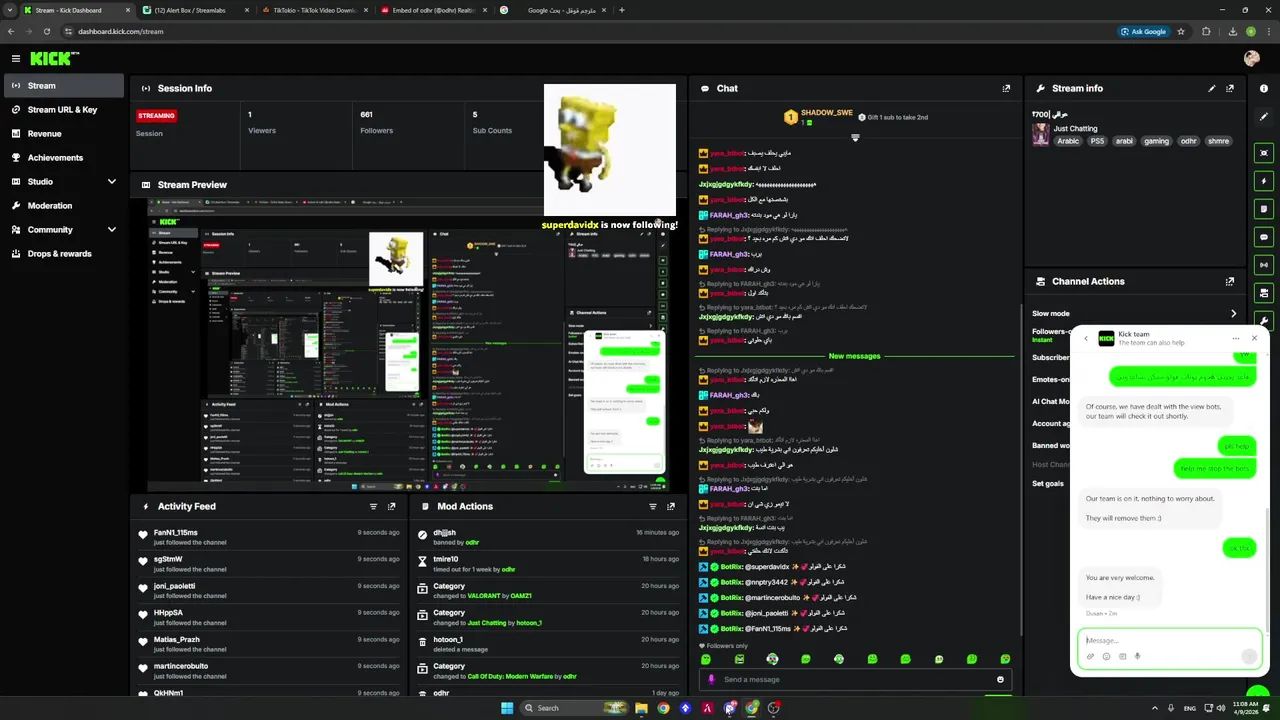Pop out the Activity Feed panel

pos(391,507)
